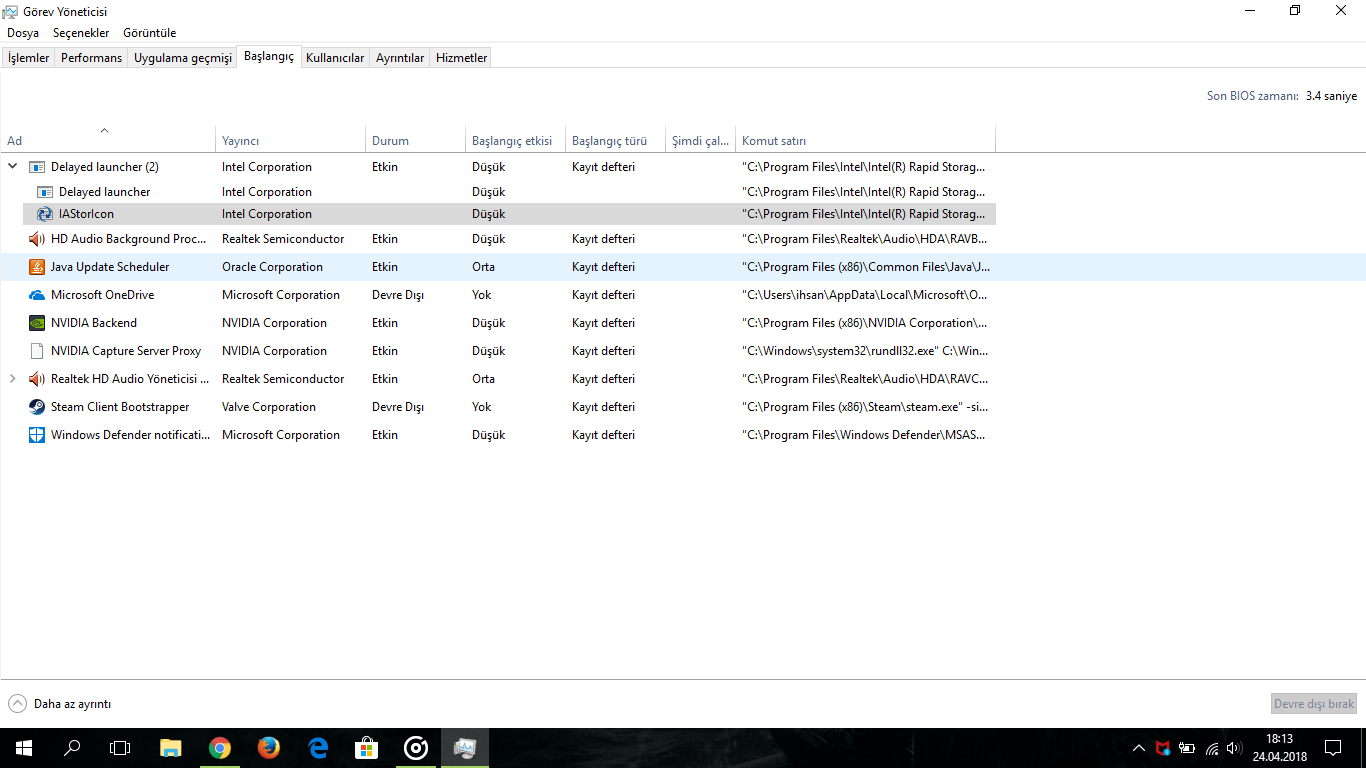Click the red McAfee tray icon
The width and height of the screenshot is (1366, 768).
click(1163, 748)
